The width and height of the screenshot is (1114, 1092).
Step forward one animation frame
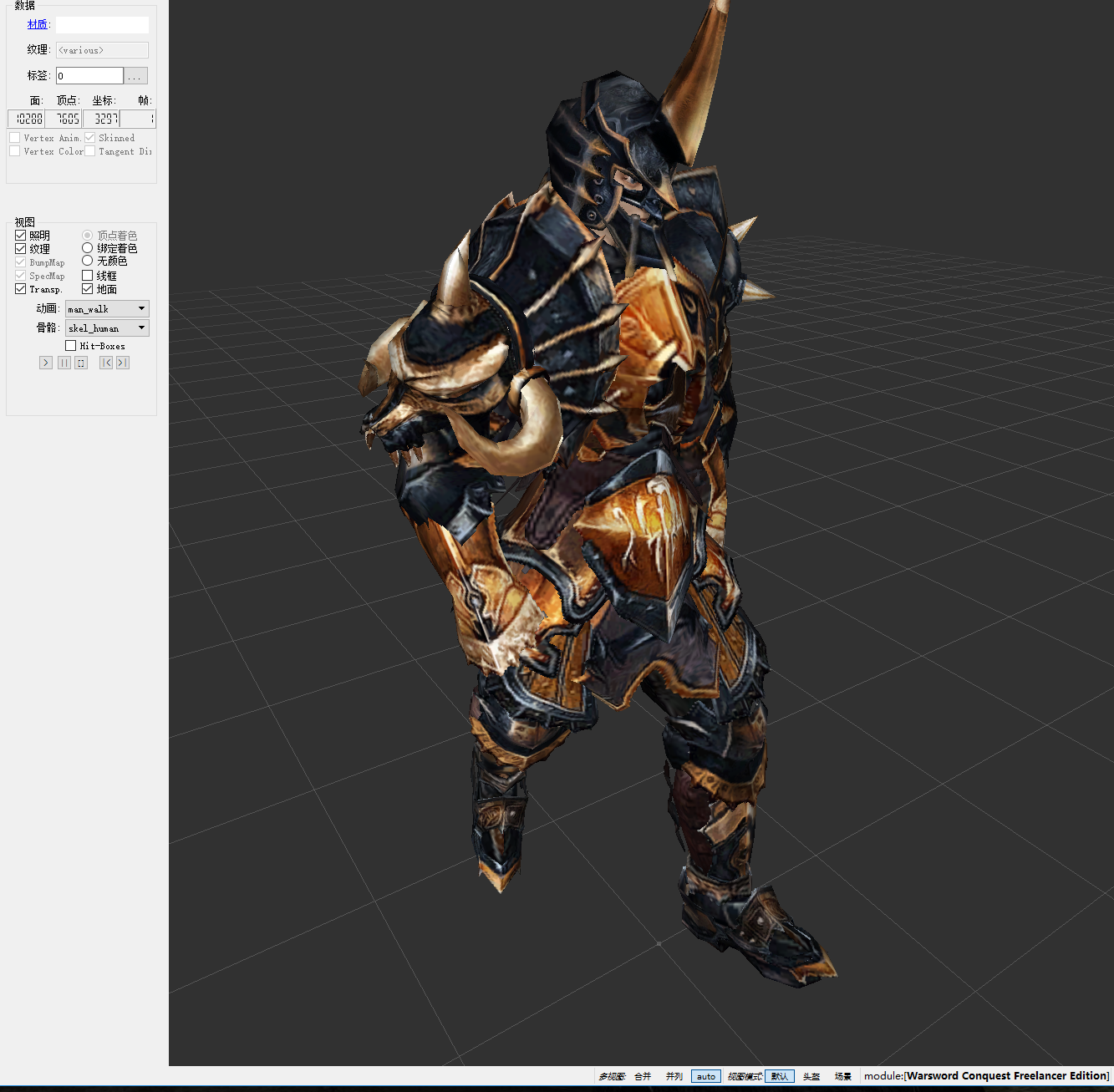123,363
